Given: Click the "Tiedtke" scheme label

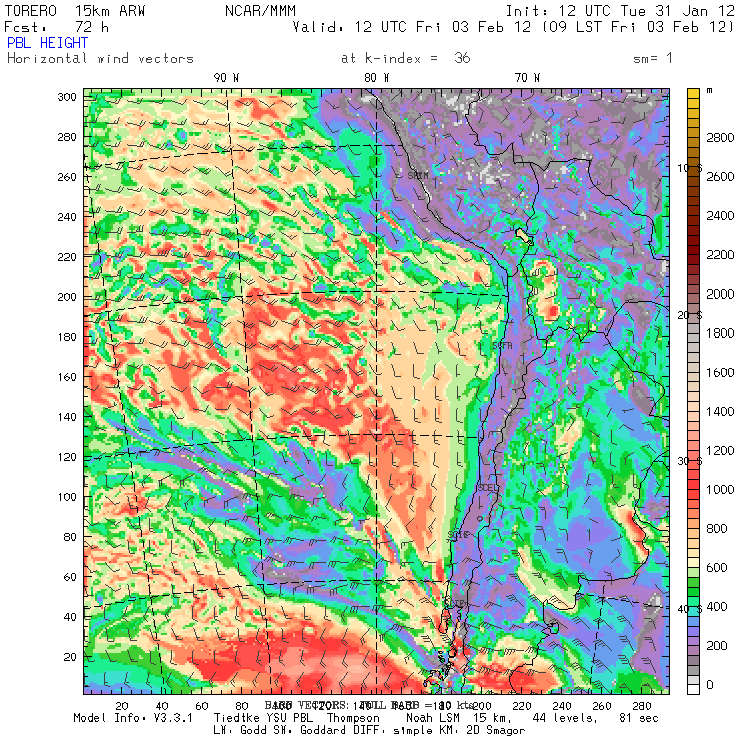Looking at the screenshot, I should (x=235, y=718).
